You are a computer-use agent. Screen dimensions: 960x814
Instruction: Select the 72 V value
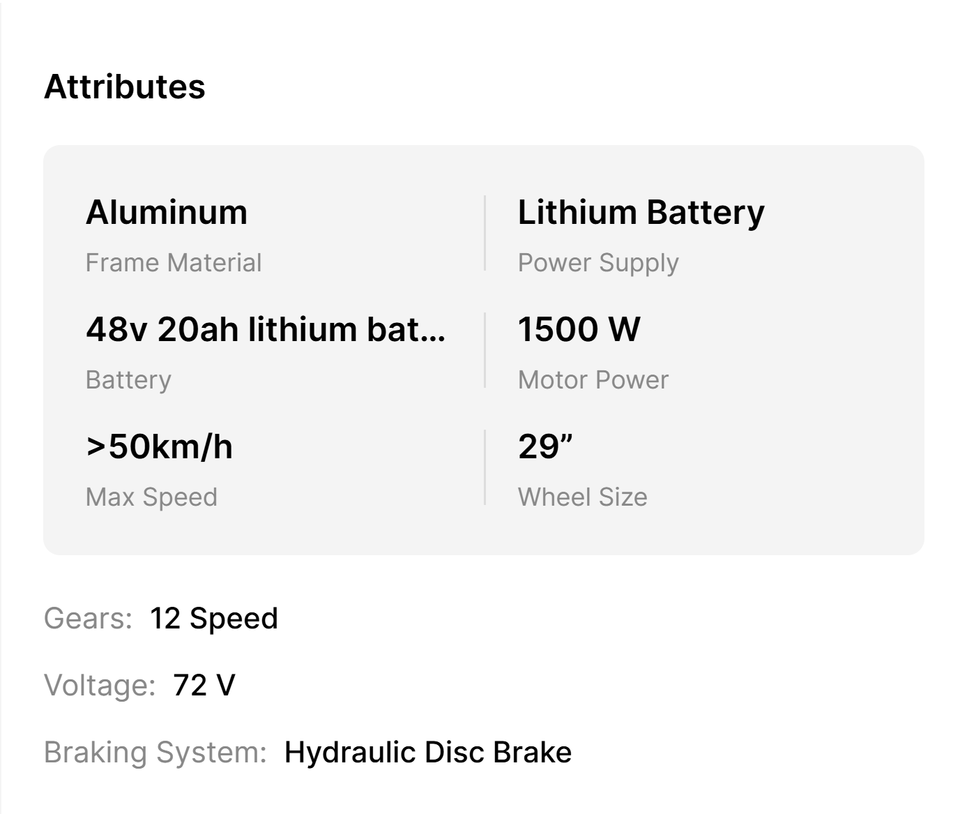pyautogui.click(x=204, y=686)
